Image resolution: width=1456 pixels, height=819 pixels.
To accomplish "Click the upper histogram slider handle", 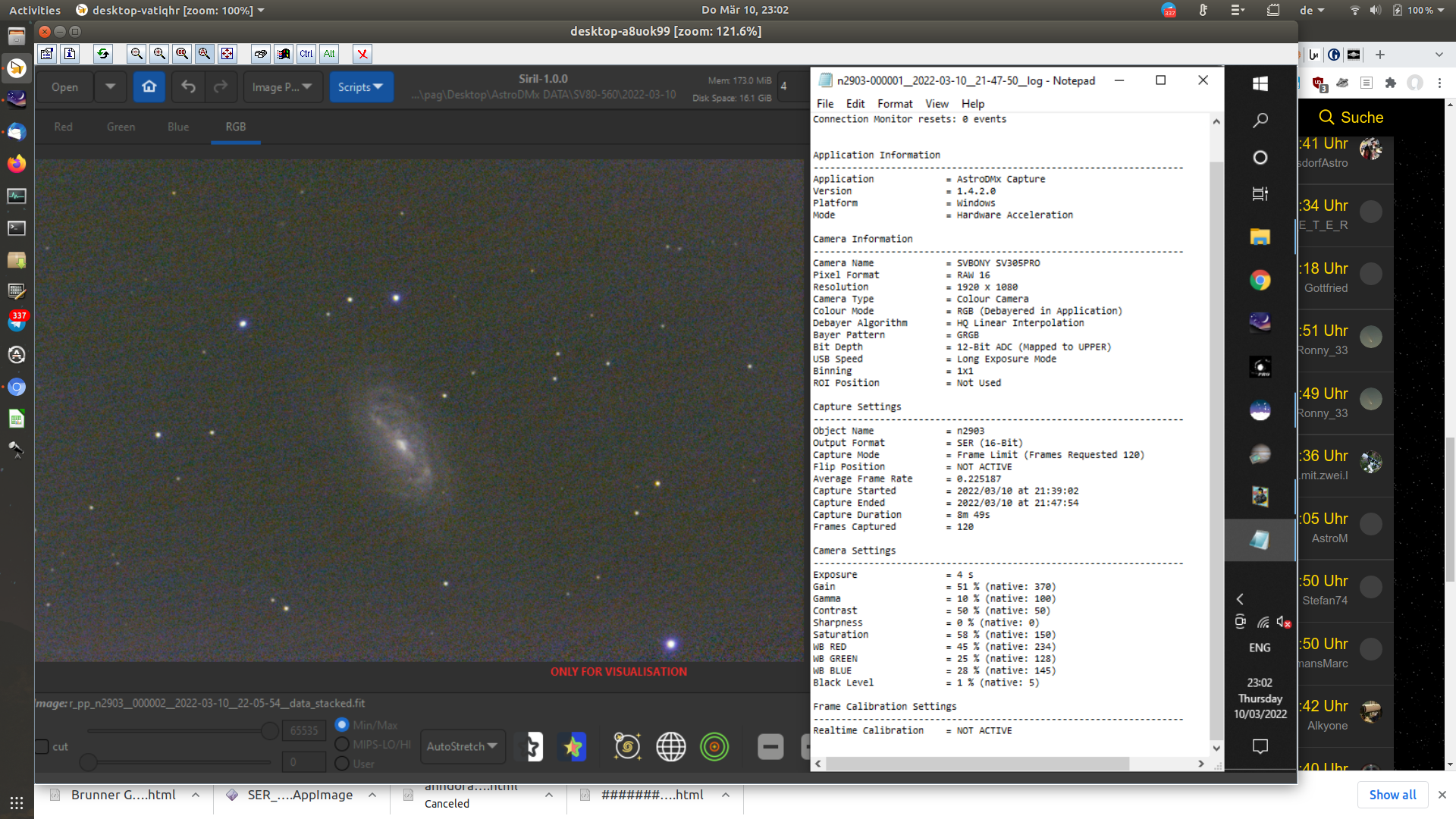I will tap(269, 730).
